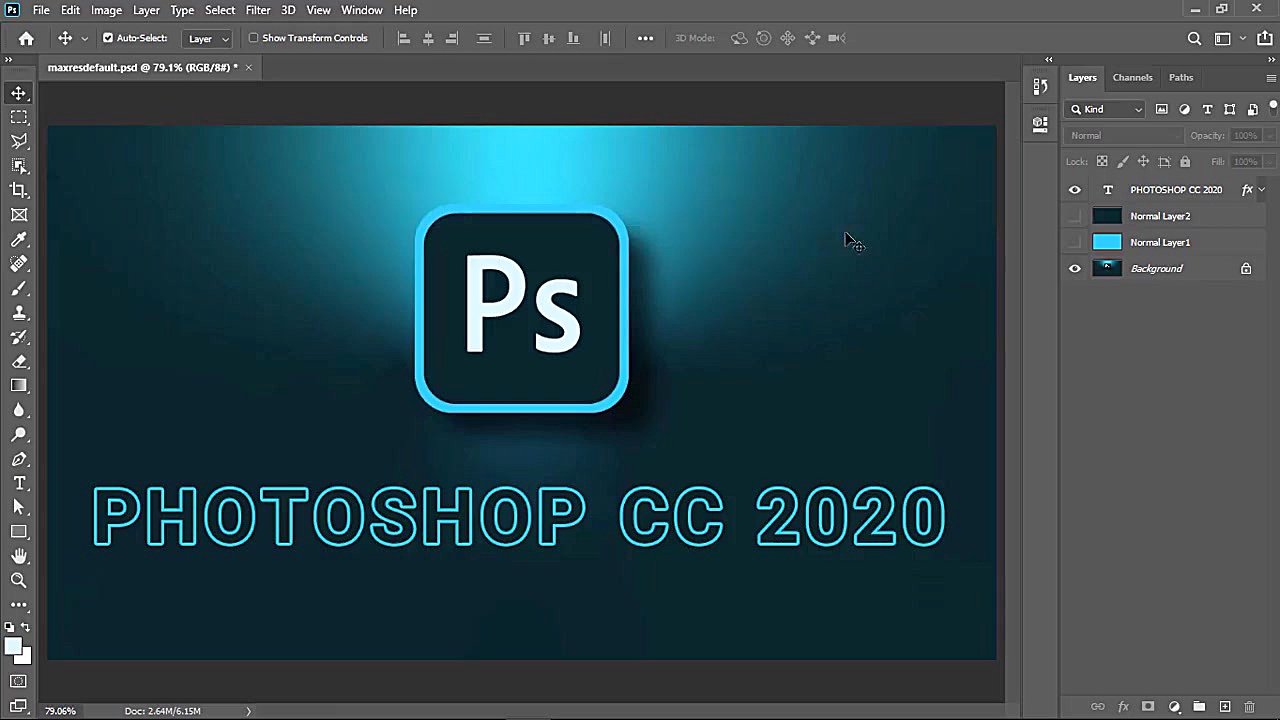1280x720 pixels.
Task: Select the Polygonal Lasso tool
Action: [19, 141]
